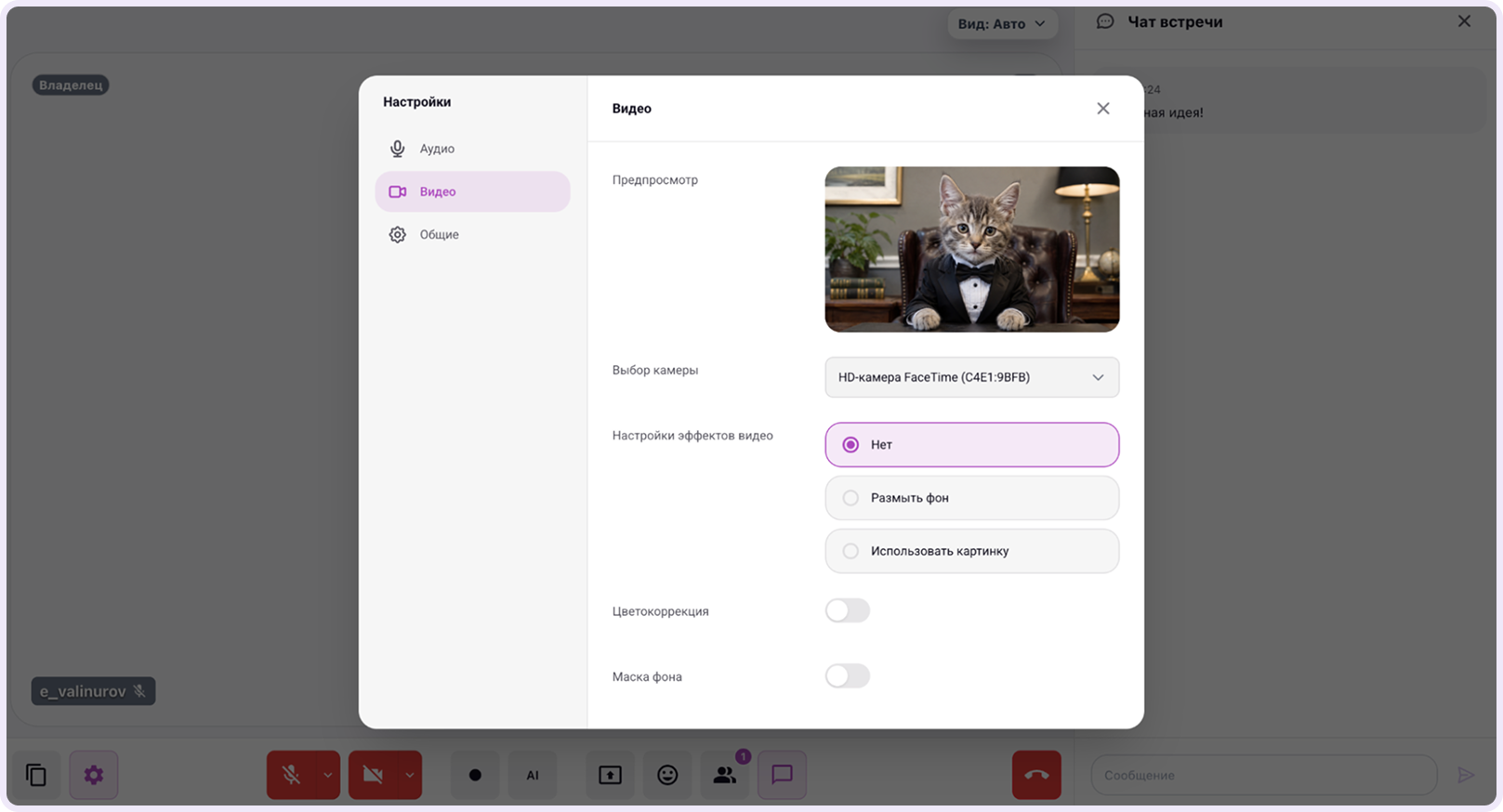This screenshot has width=1503, height=812.
Task: End the call with the red phone button
Action: tap(1036, 775)
